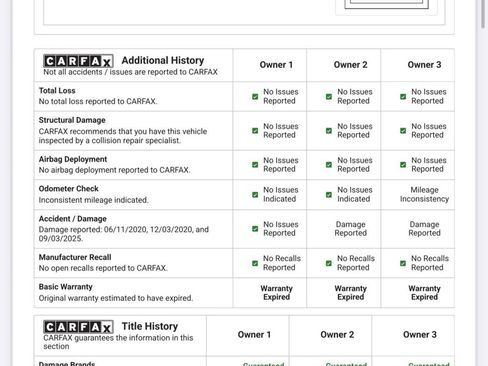Open Owner 3 Damage Reported entry

point(424,229)
